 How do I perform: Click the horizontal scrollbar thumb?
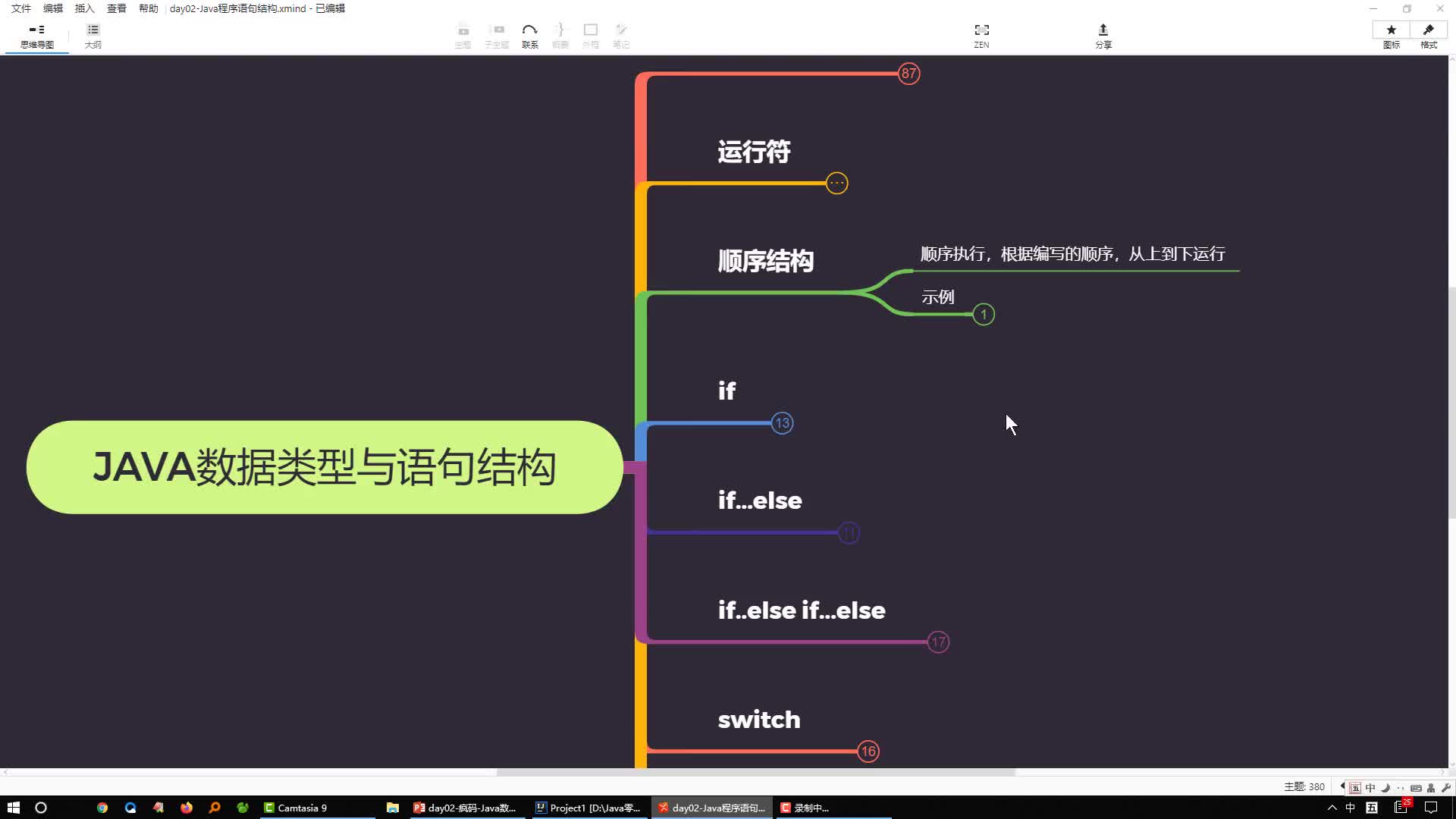[x=755, y=772]
